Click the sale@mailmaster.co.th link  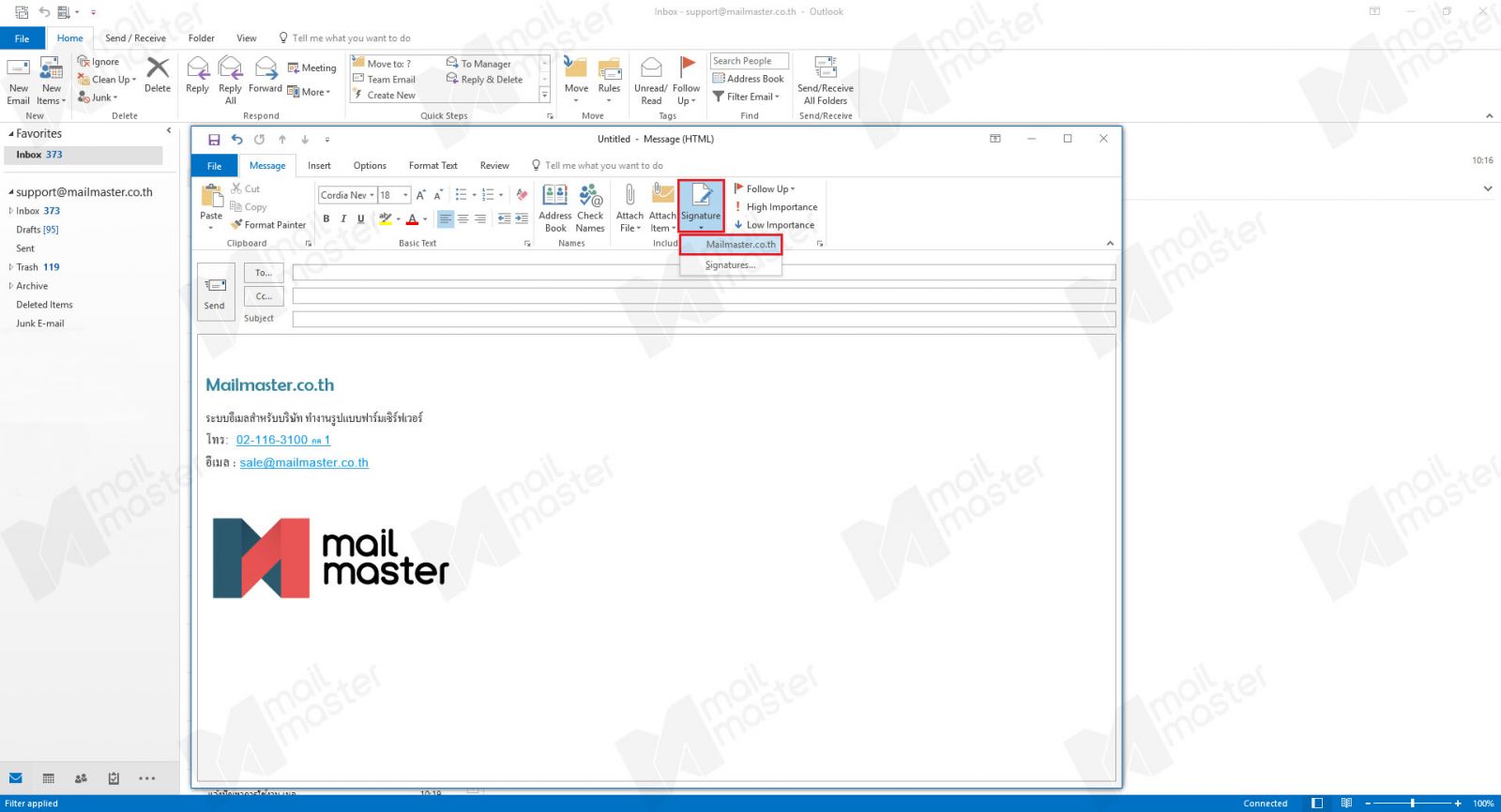(304, 462)
